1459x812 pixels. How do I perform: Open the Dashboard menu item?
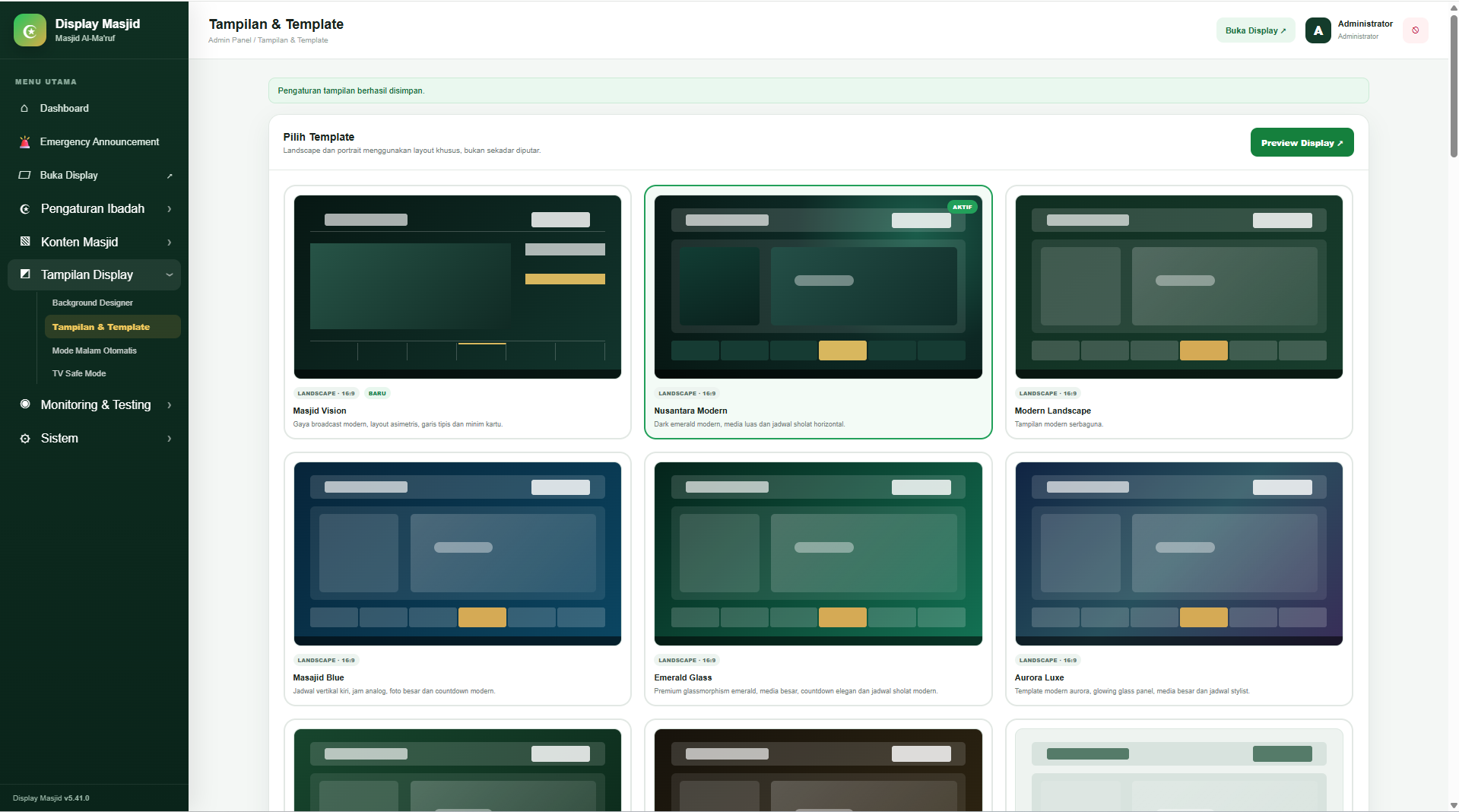[94, 109]
